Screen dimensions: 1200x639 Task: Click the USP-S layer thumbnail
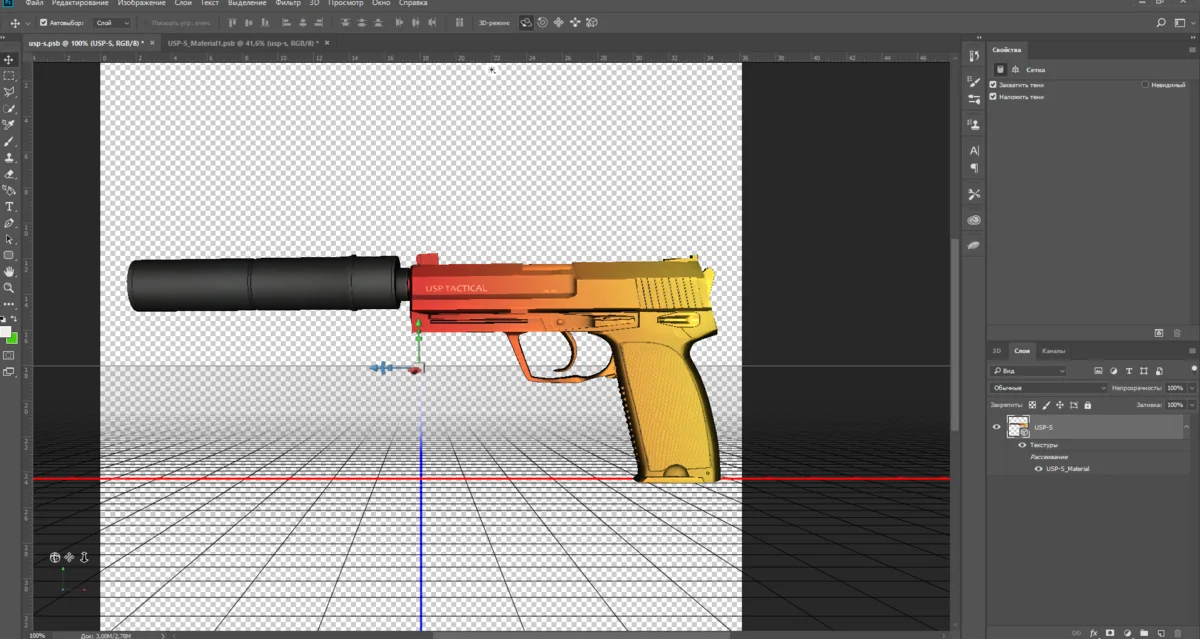pos(1019,427)
